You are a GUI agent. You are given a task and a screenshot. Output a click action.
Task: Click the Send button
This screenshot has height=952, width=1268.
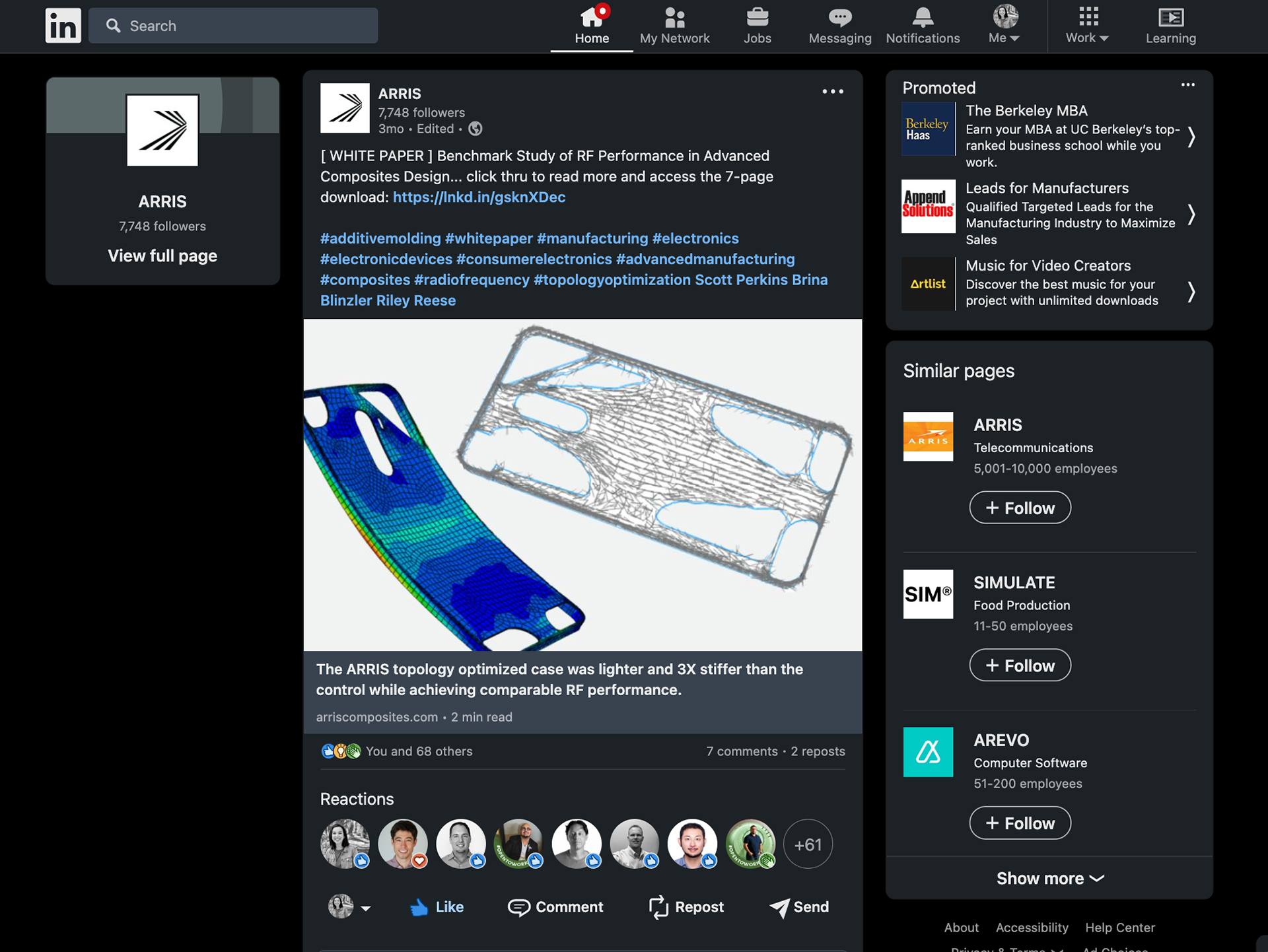[x=799, y=907]
